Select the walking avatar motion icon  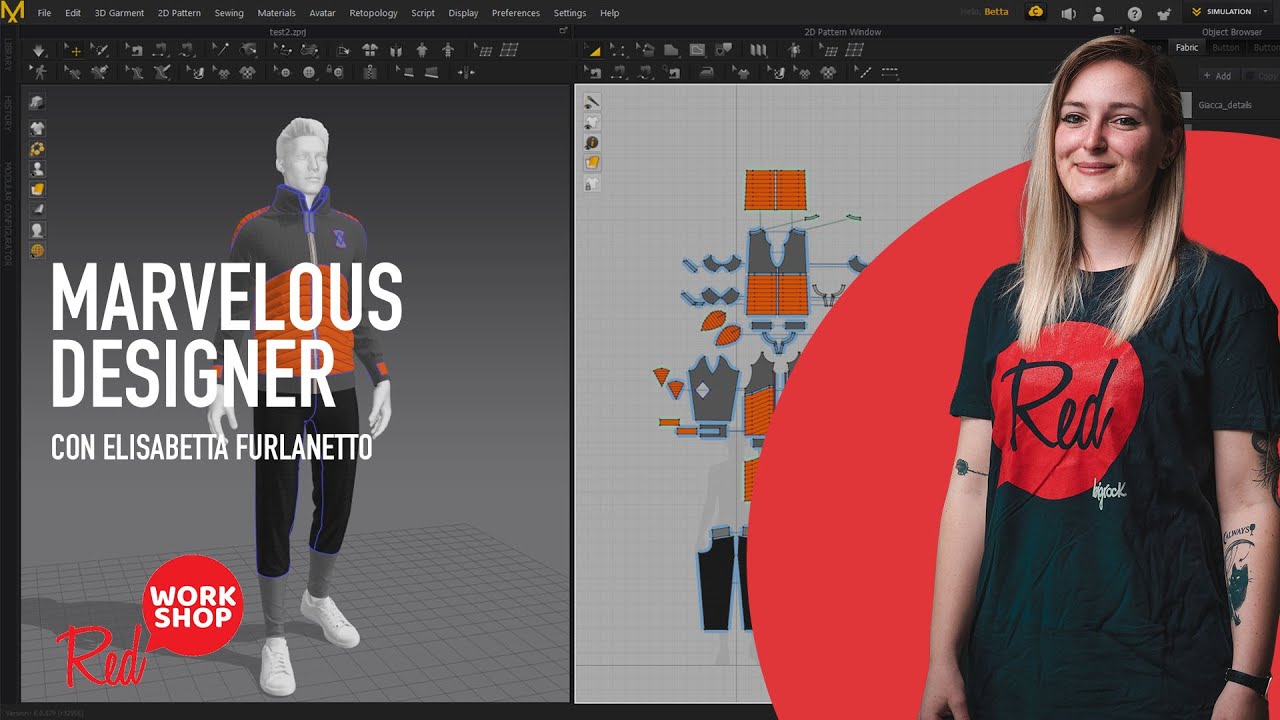click(38, 72)
